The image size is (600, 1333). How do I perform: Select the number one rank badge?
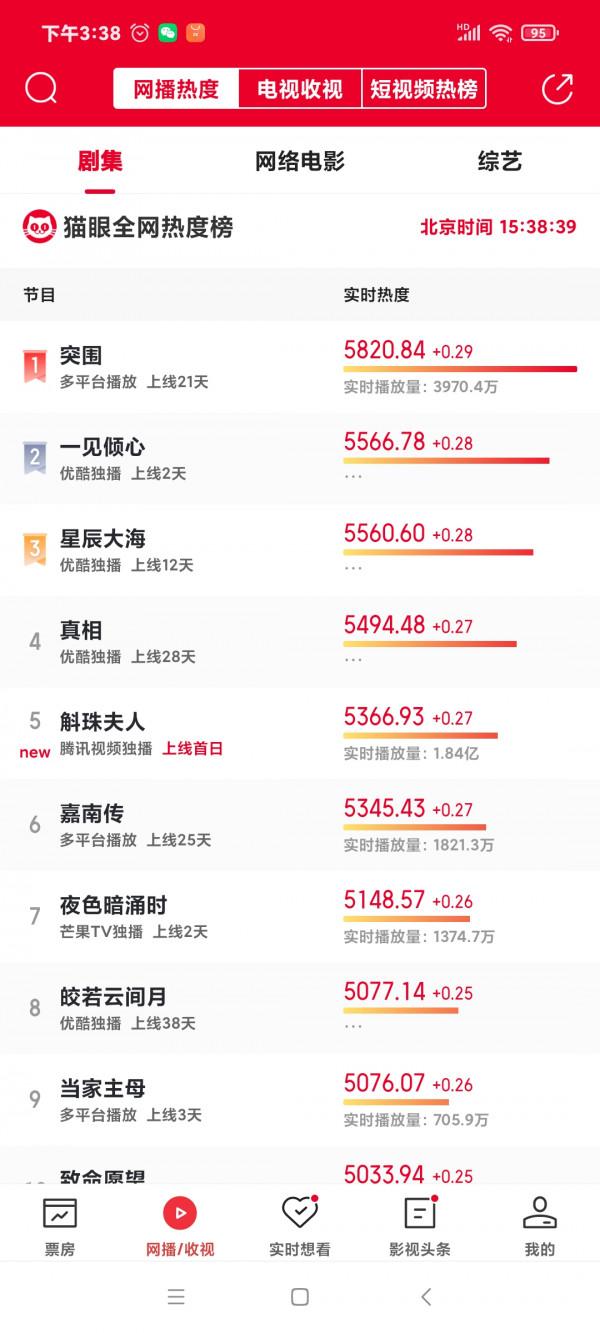(35, 360)
